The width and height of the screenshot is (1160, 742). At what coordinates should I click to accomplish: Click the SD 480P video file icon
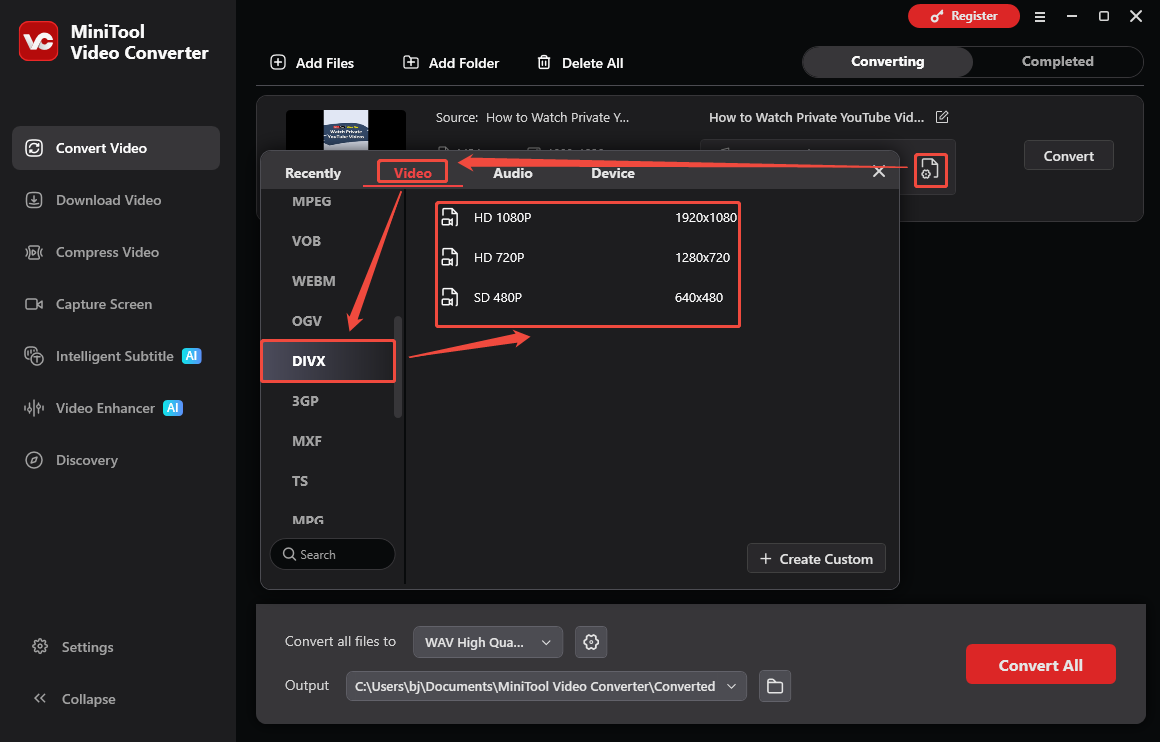point(450,297)
